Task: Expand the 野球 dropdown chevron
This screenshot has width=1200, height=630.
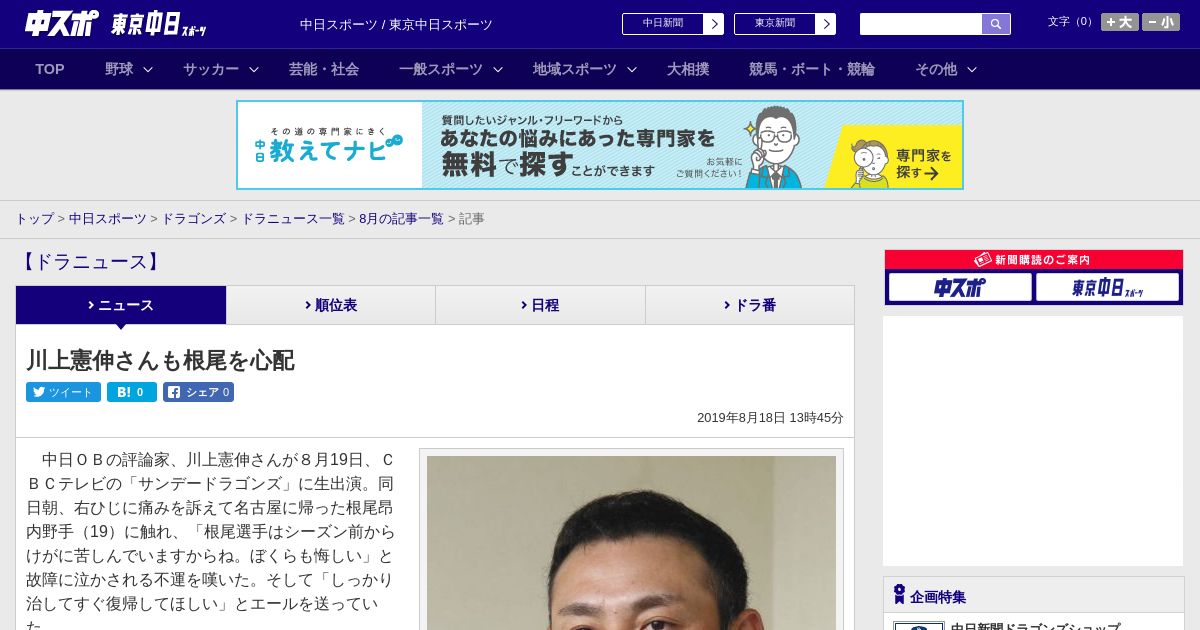Action: [x=148, y=69]
